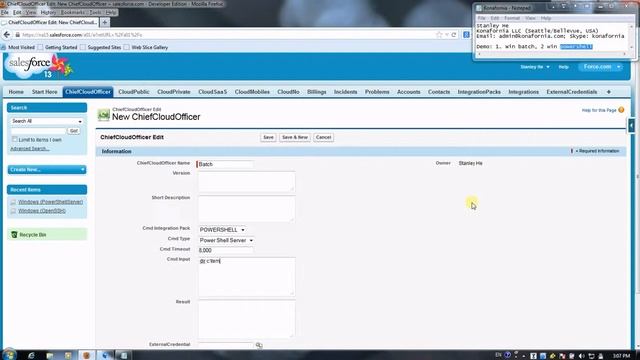This screenshot has height=360, width=640.
Task: Open the Firefox Bookmarks menu
Action: point(72,13)
